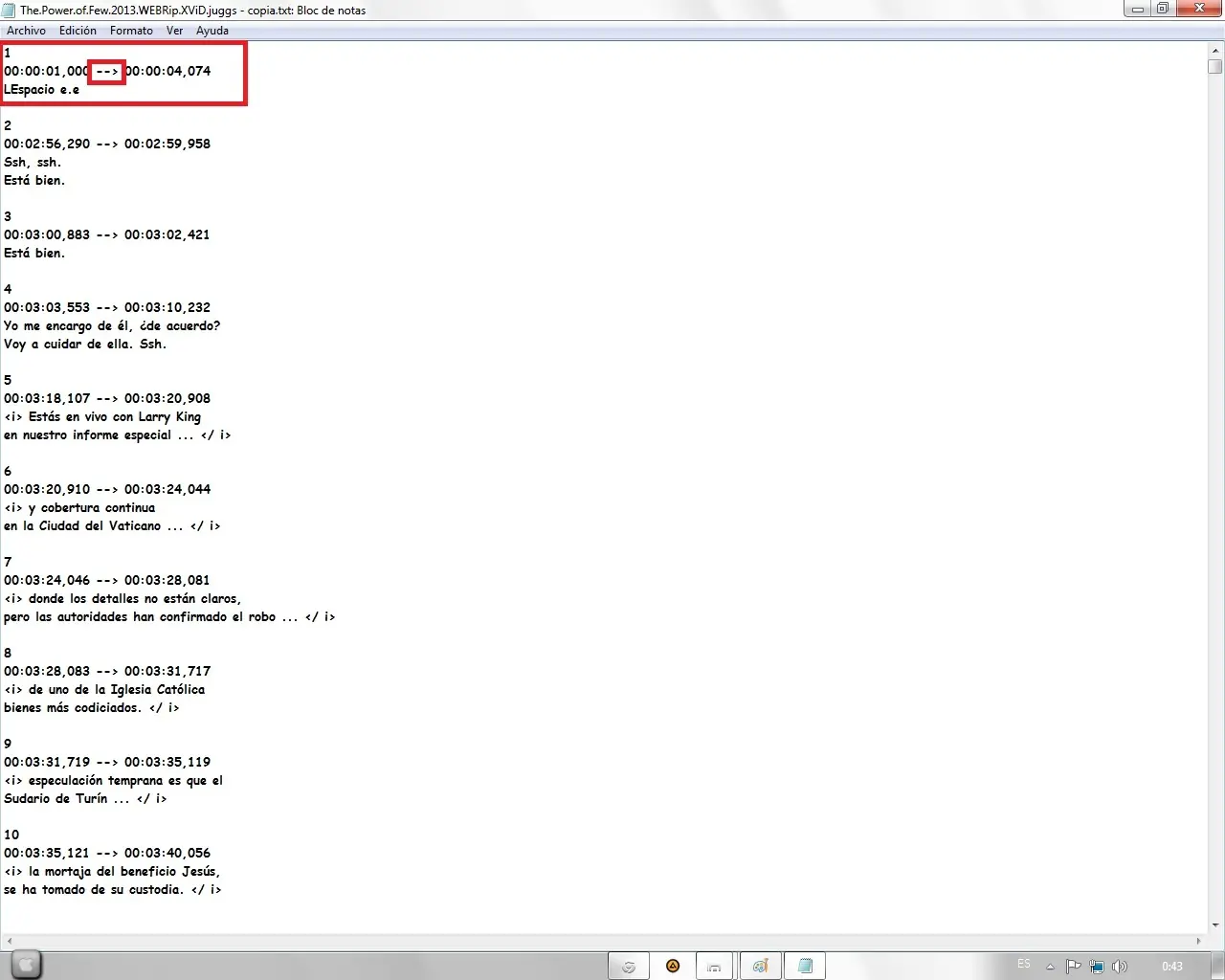The width and height of the screenshot is (1225, 980).
Task: Click line 'en la Ciudad del Vaticano ...'
Action: point(94,526)
